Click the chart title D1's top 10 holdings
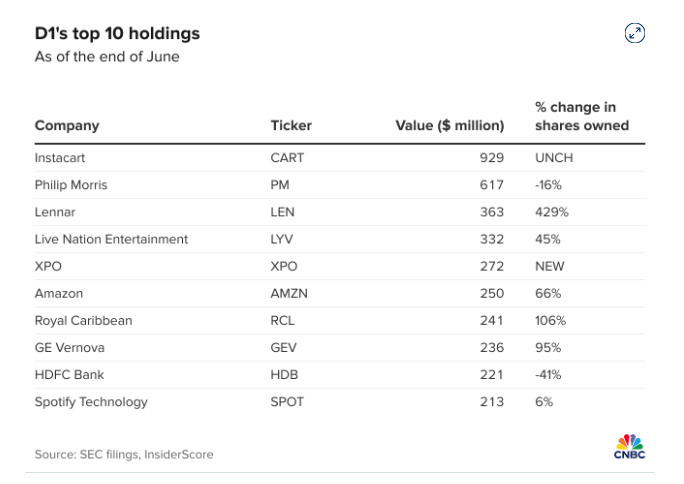 117,34
